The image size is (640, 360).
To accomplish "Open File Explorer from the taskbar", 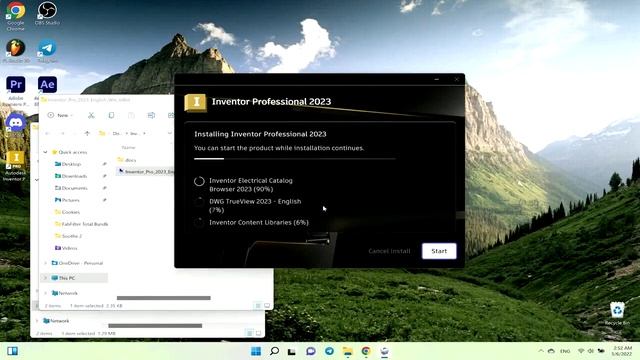I will point(347,351).
